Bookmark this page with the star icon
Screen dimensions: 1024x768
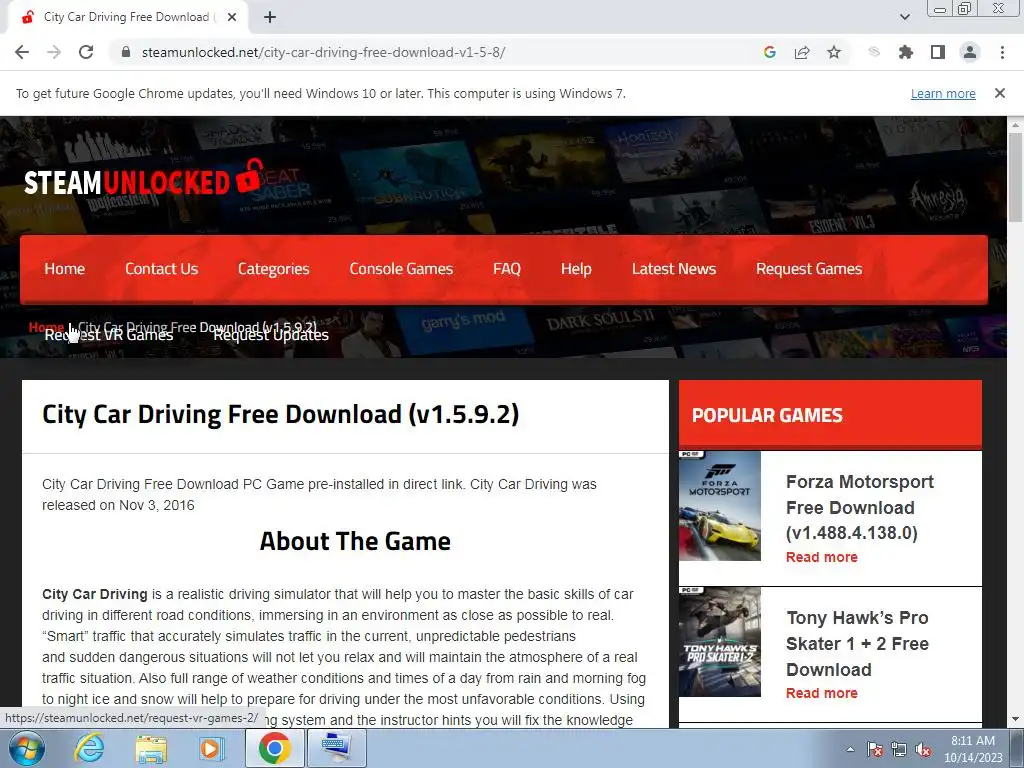tap(834, 52)
